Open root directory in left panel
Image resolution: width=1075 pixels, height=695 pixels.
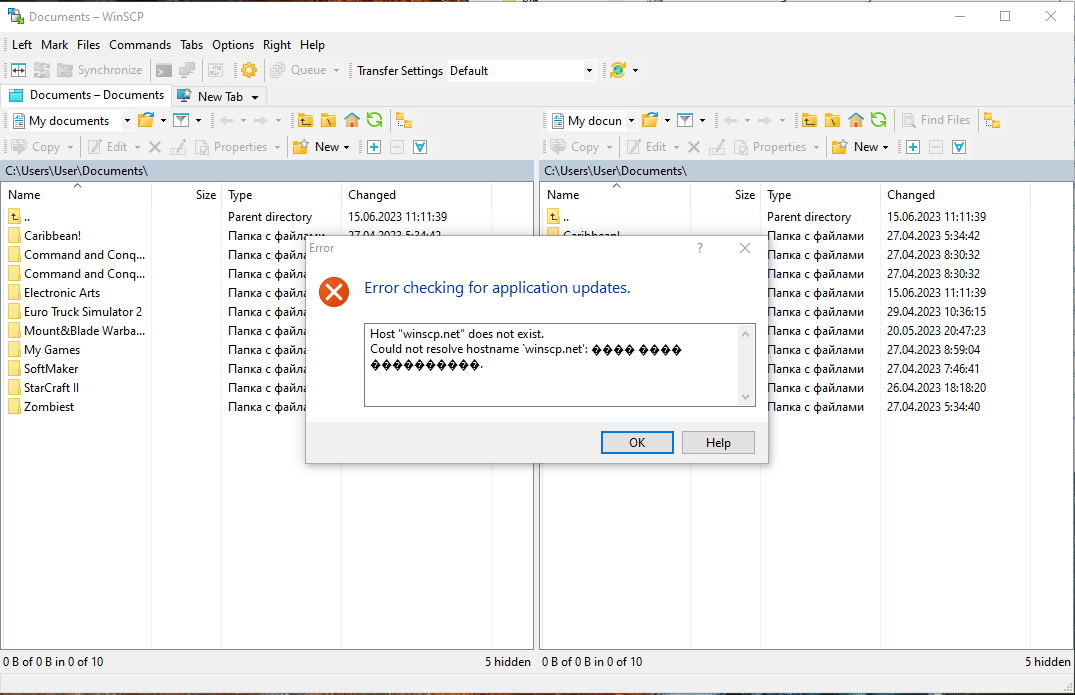(x=328, y=120)
